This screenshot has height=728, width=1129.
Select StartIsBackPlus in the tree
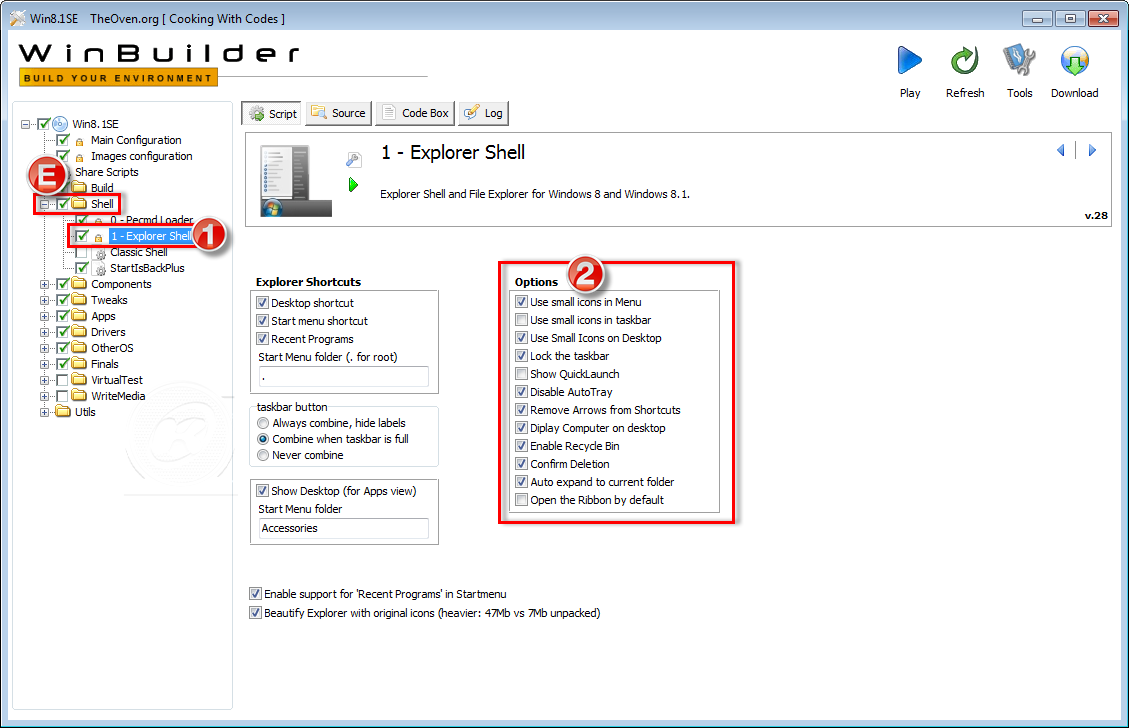(x=147, y=268)
